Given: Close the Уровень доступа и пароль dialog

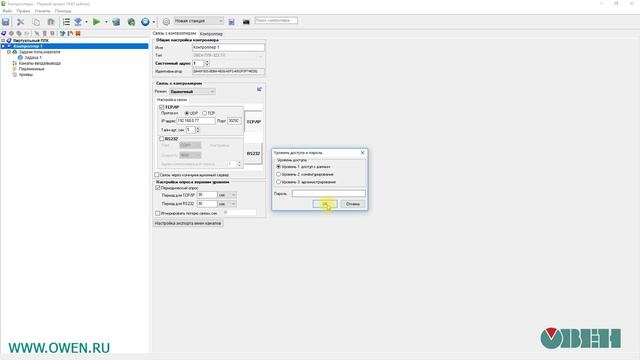Looking at the screenshot, I should click(x=362, y=153).
